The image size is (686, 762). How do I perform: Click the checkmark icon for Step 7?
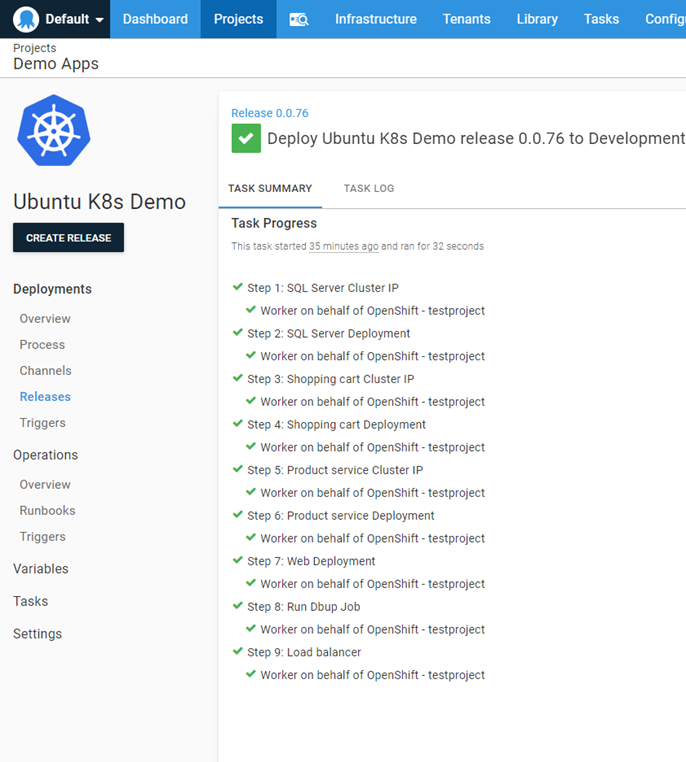pyautogui.click(x=238, y=561)
